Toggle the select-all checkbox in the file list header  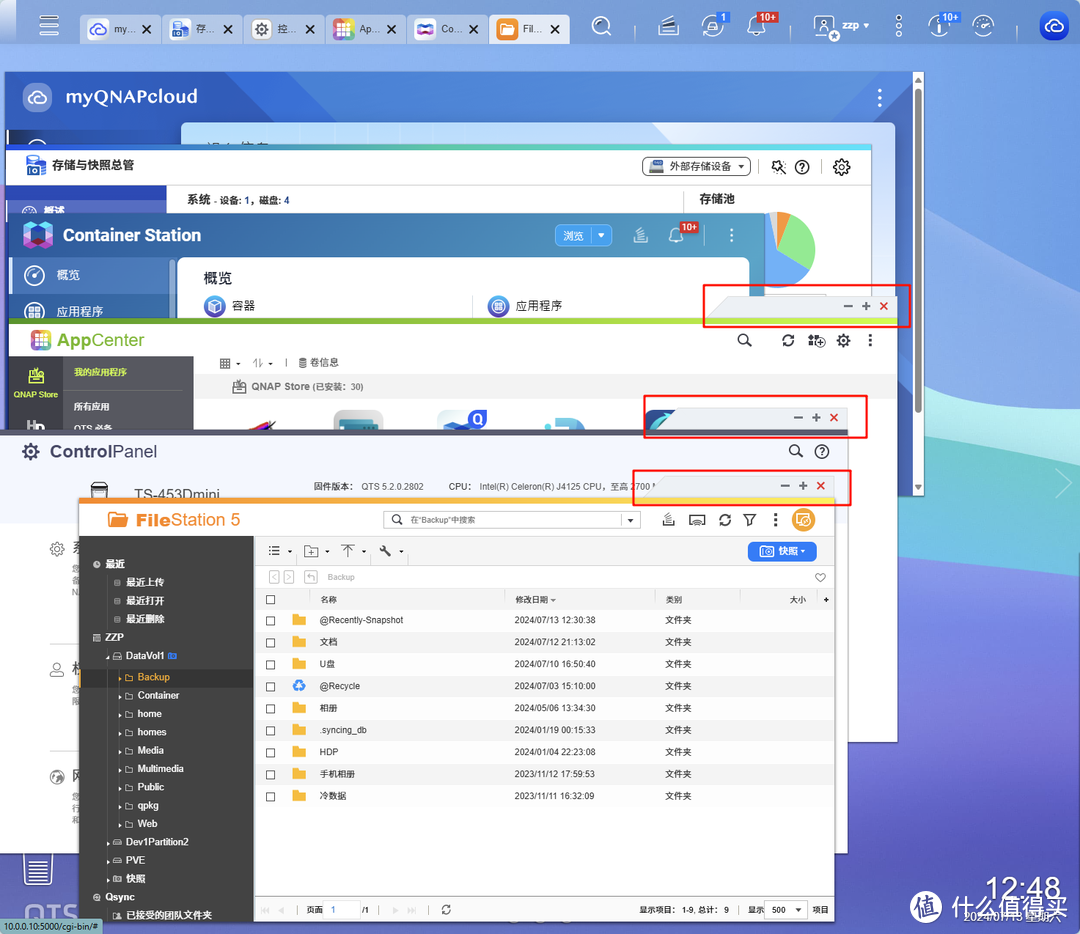click(271, 600)
